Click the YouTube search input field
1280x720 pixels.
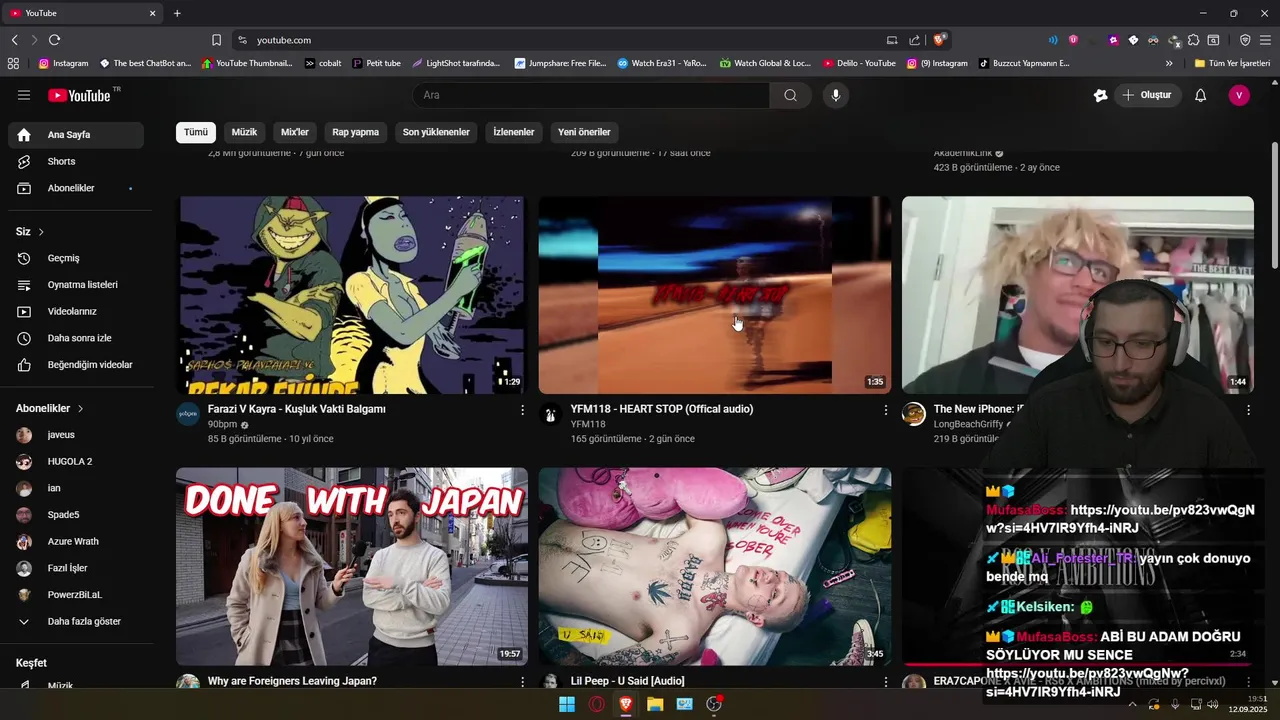(591, 95)
